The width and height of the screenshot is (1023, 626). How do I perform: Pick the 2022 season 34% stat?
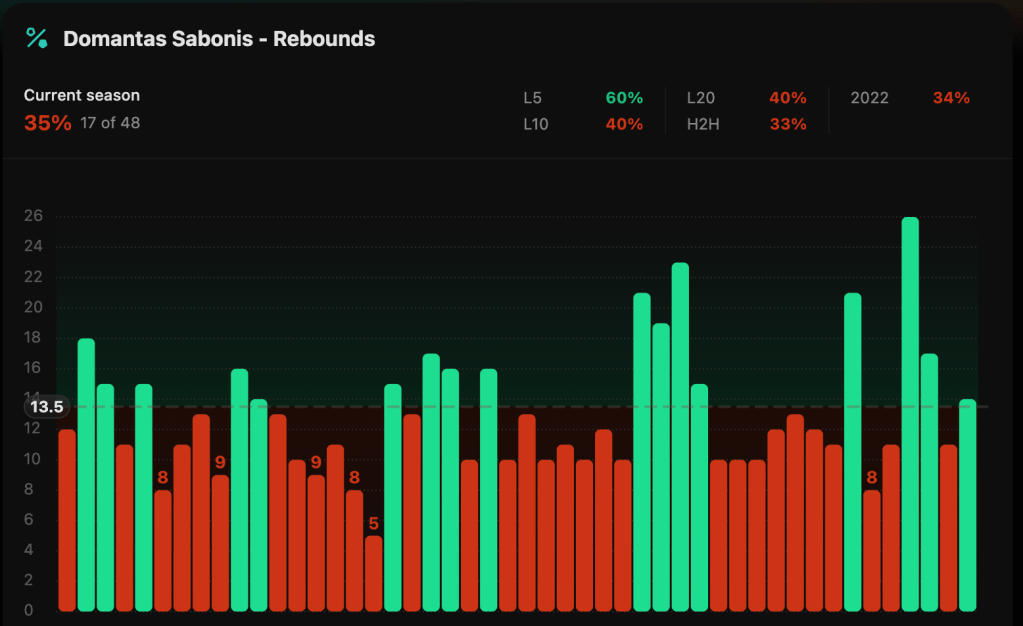909,98
